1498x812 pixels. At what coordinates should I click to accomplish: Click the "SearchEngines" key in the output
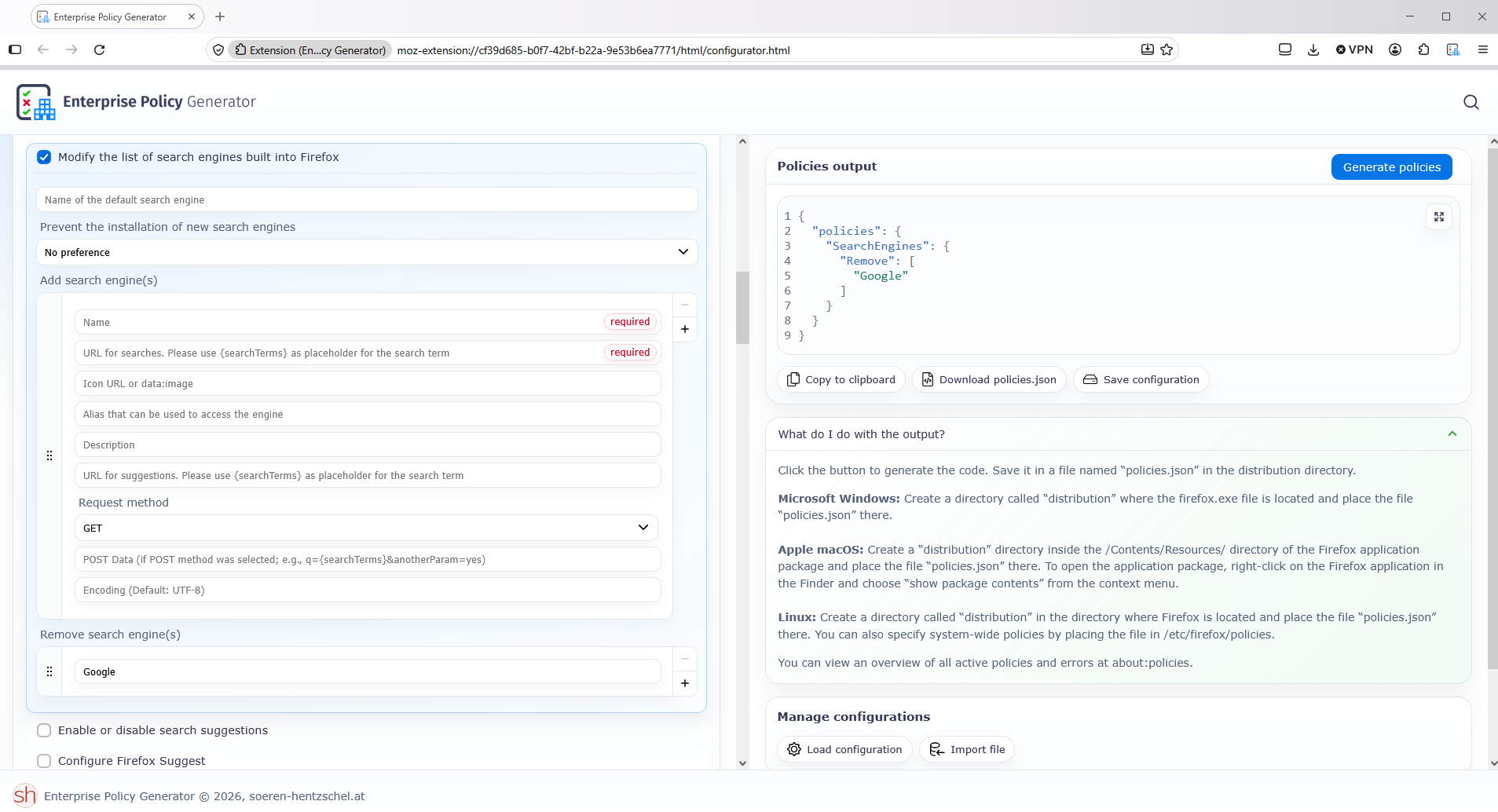coord(877,246)
